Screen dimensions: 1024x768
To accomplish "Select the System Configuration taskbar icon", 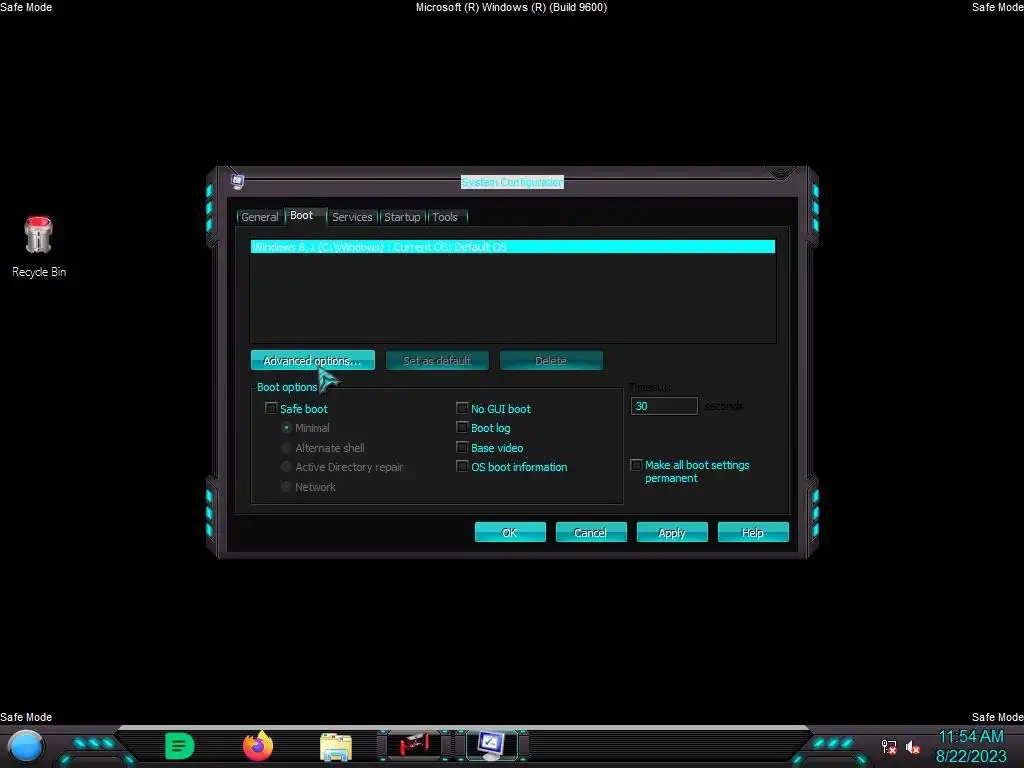I will (491, 745).
